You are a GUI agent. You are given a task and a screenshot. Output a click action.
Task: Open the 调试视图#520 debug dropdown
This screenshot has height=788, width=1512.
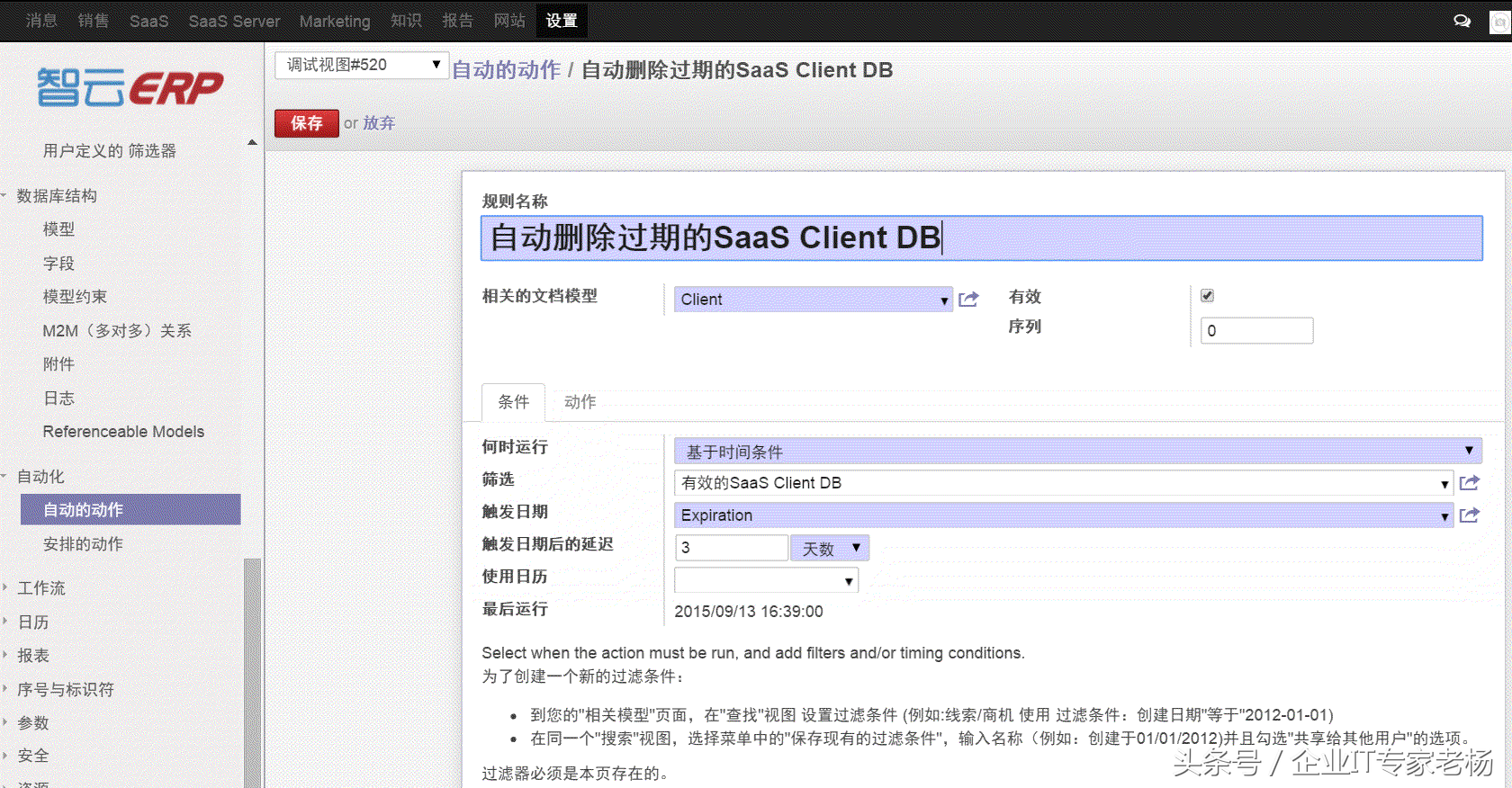(x=362, y=65)
